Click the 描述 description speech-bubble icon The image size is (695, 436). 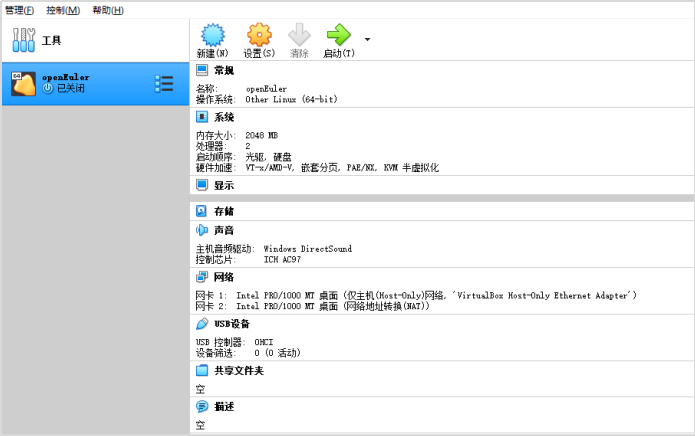point(202,406)
